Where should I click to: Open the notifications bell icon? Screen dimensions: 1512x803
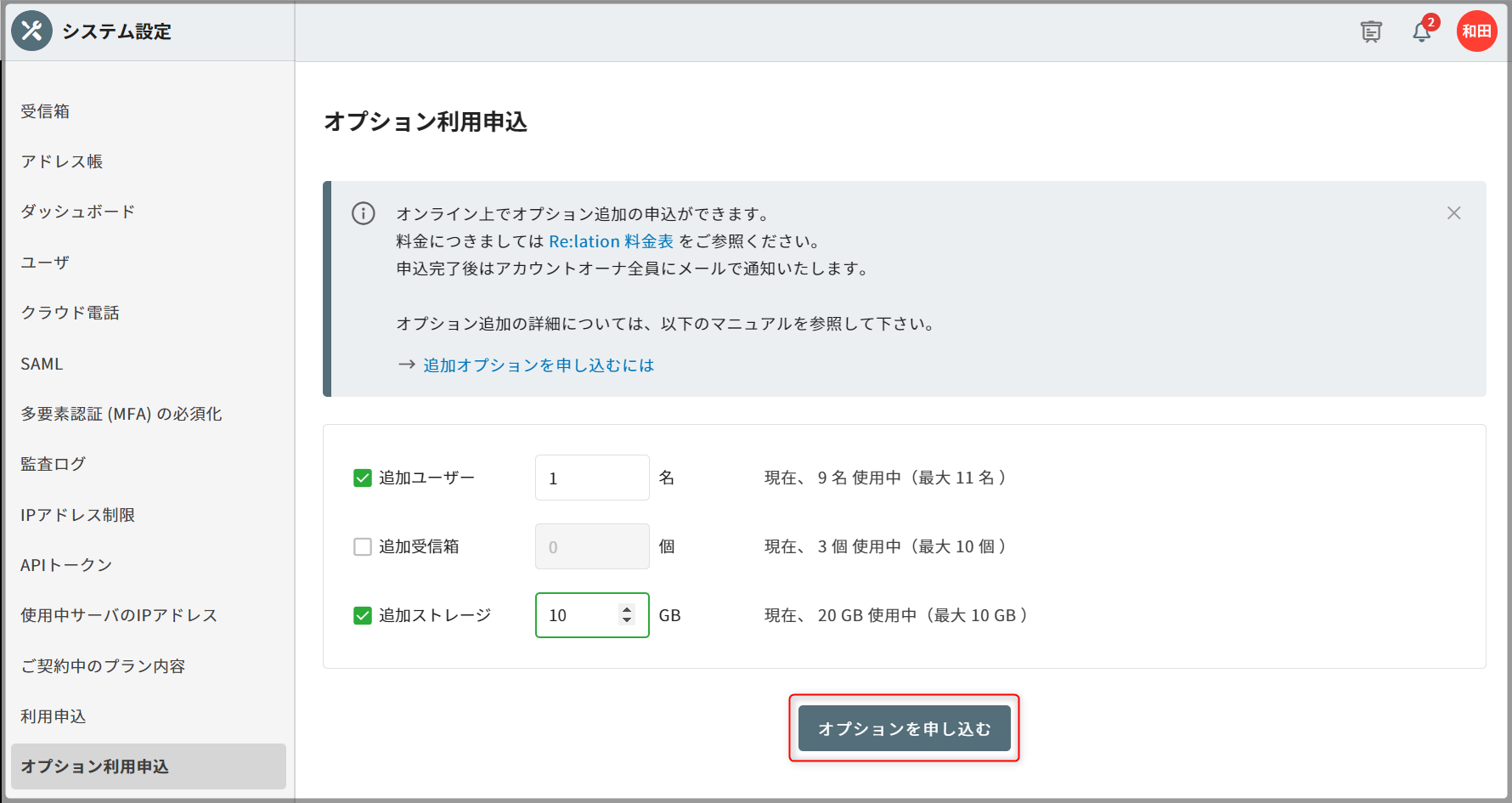pos(1421,32)
